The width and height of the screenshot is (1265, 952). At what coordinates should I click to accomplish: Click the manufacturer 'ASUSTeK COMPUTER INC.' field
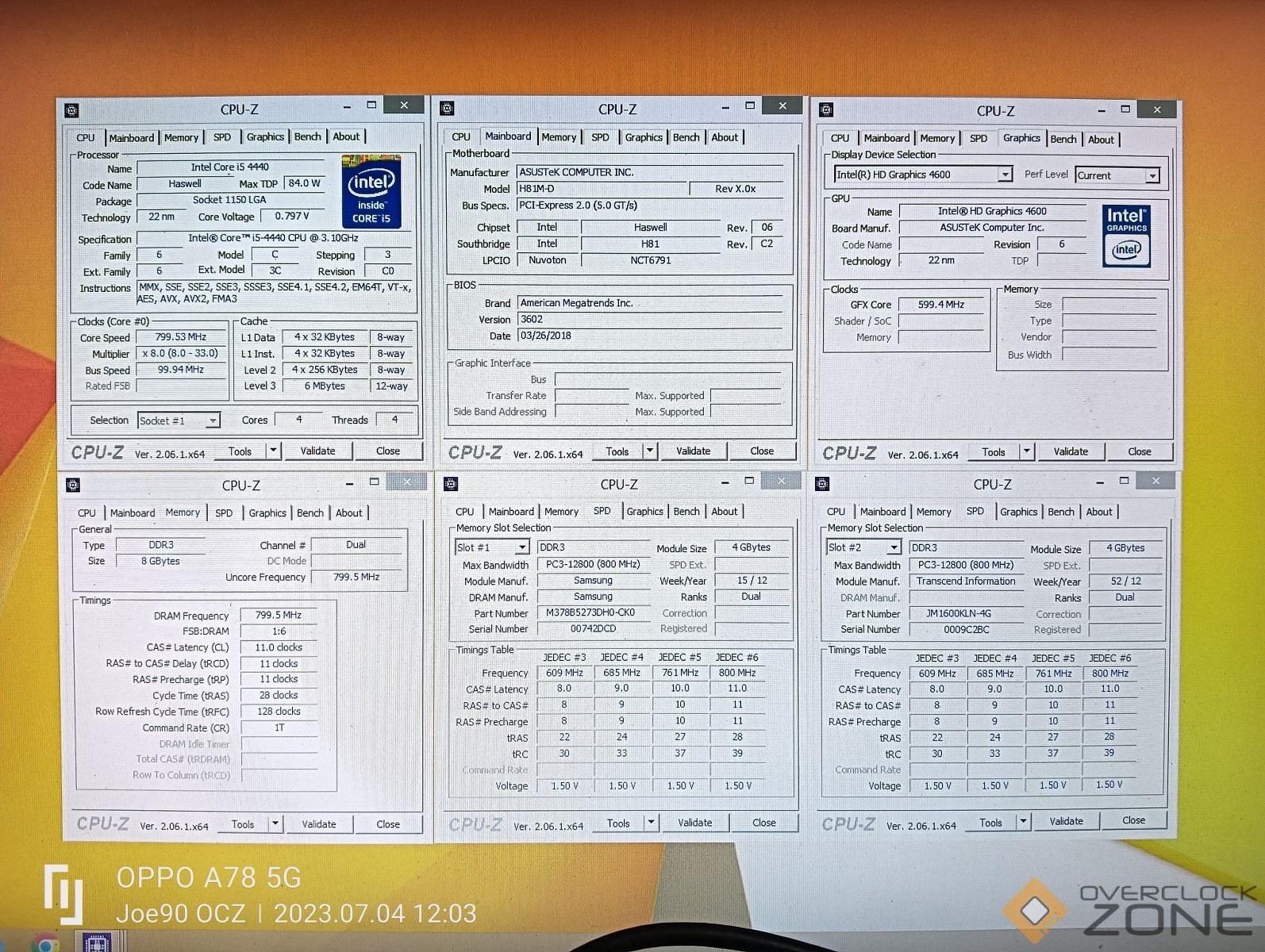click(650, 172)
